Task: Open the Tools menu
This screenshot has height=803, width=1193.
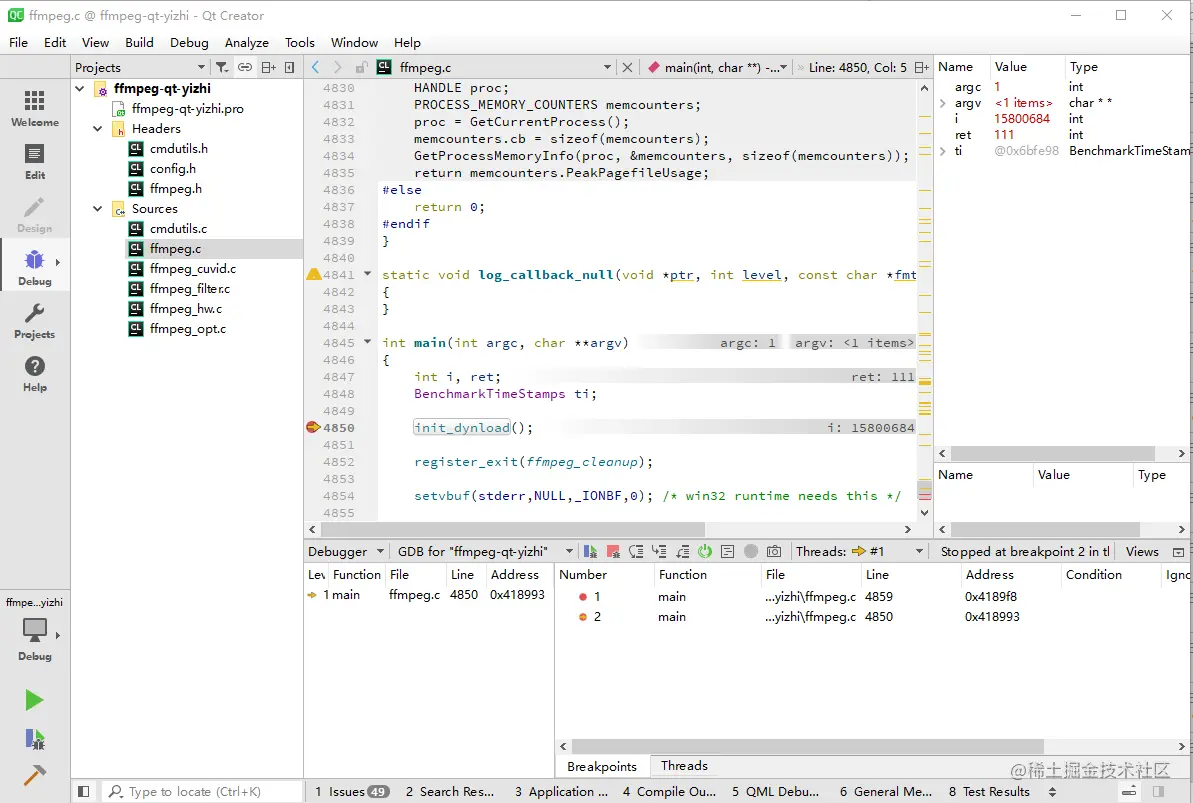Action: point(300,43)
